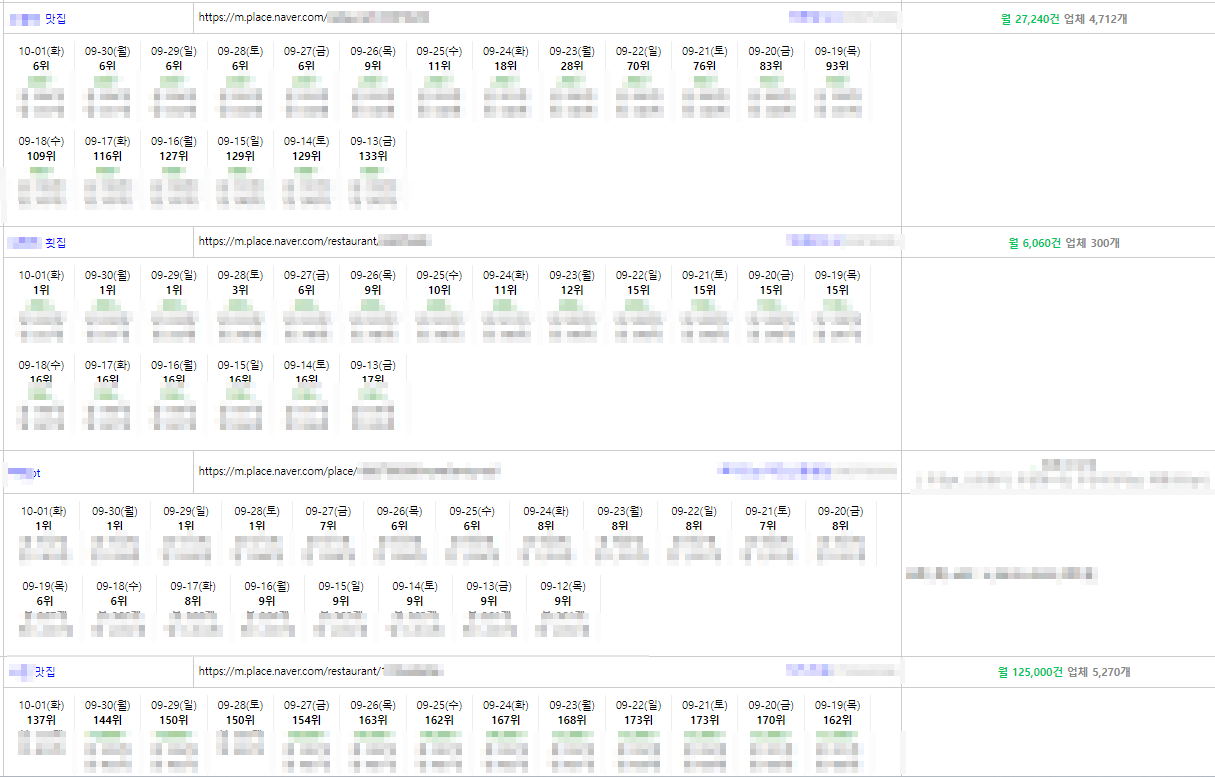This screenshot has height=777, width=1215.
Task: Click the 업체 5,270개 count
Action: pyautogui.click(x=1098, y=672)
